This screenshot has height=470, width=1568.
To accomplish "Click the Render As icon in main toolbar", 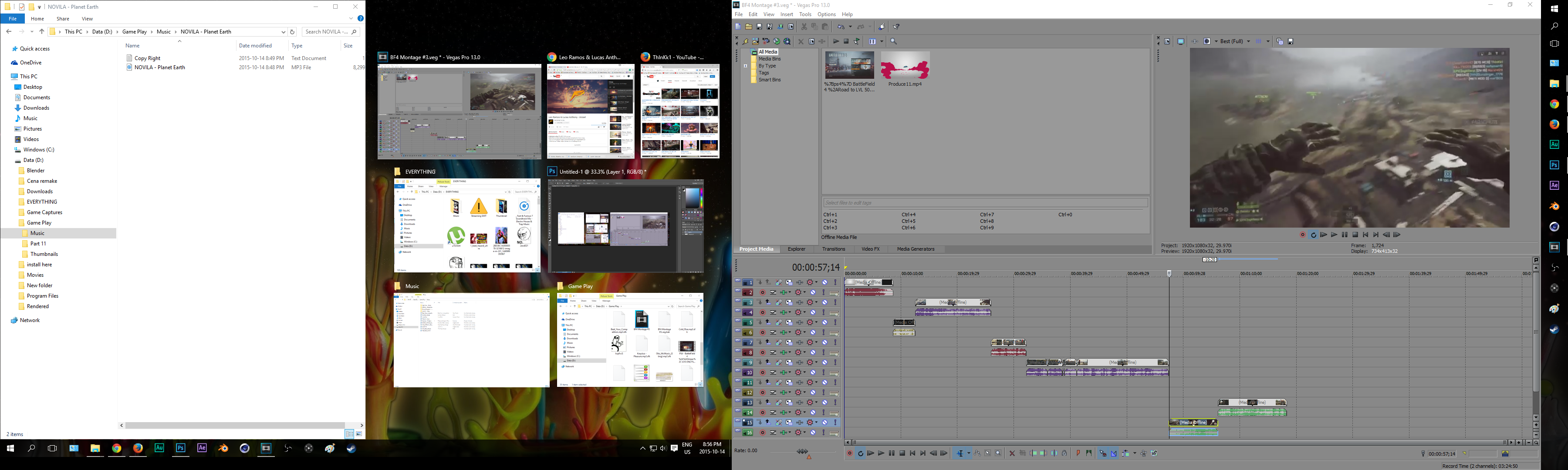I will [781, 27].
